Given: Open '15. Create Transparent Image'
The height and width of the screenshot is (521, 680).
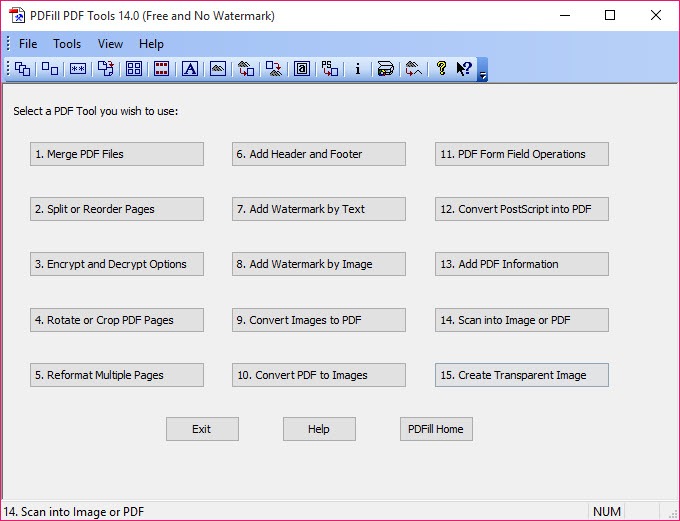Looking at the screenshot, I should coord(522,375).
